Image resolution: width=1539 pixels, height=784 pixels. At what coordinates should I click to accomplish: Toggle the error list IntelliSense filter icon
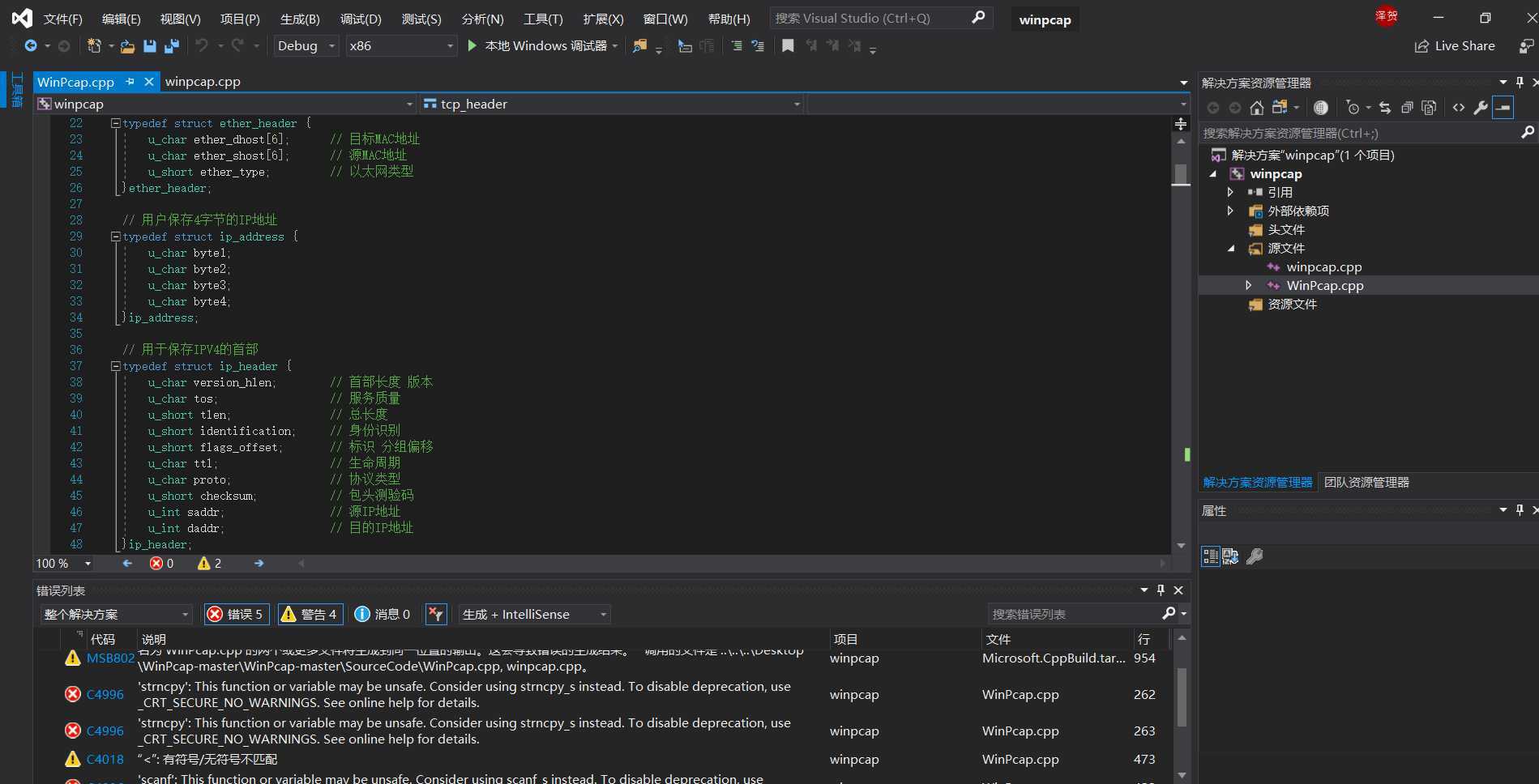(436, 615)
